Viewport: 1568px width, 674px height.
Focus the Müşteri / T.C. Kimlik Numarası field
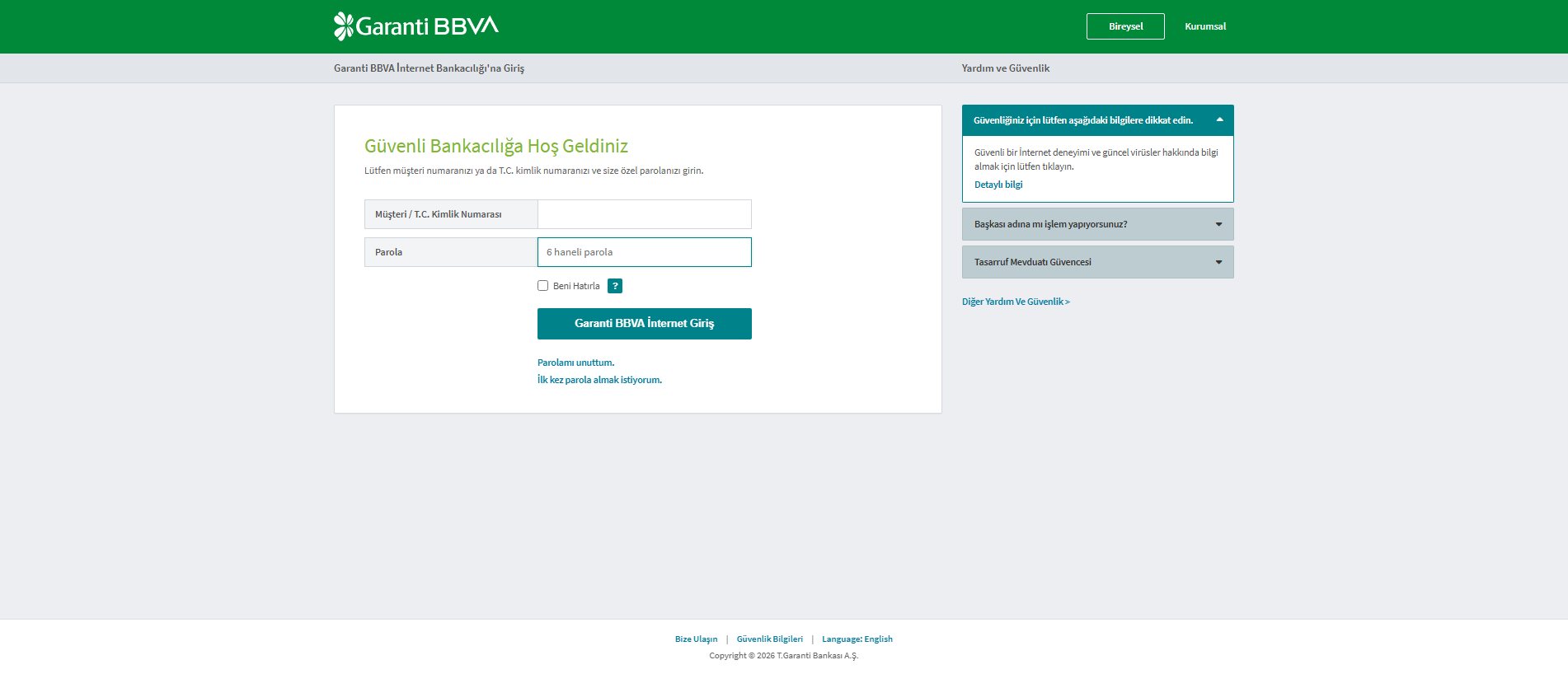coord(645,214)
